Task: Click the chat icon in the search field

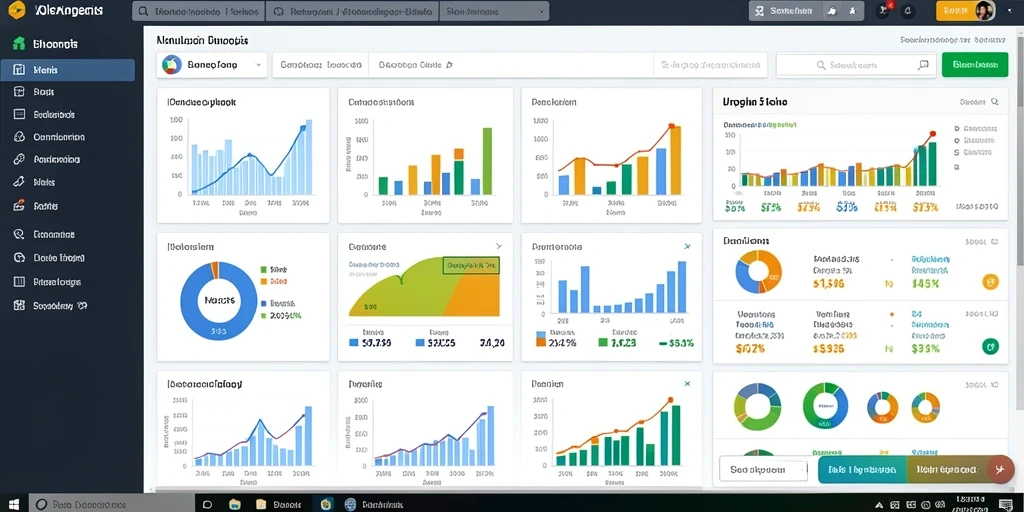Action: [923, 65]
